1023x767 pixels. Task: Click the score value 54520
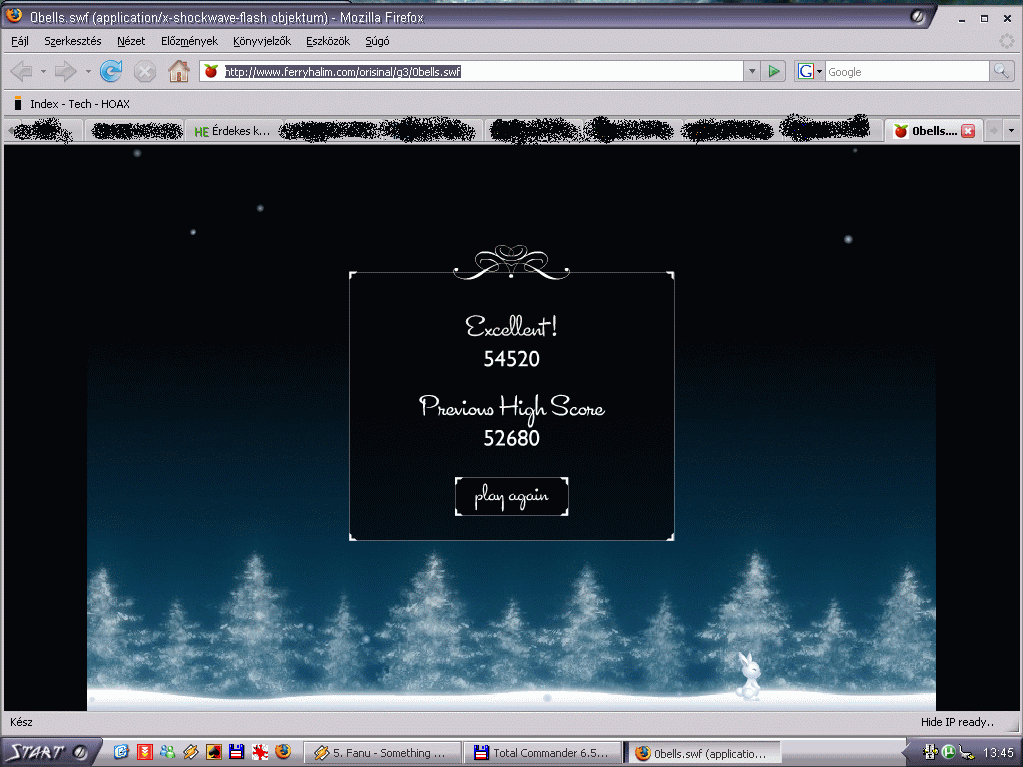pos(512,359)
